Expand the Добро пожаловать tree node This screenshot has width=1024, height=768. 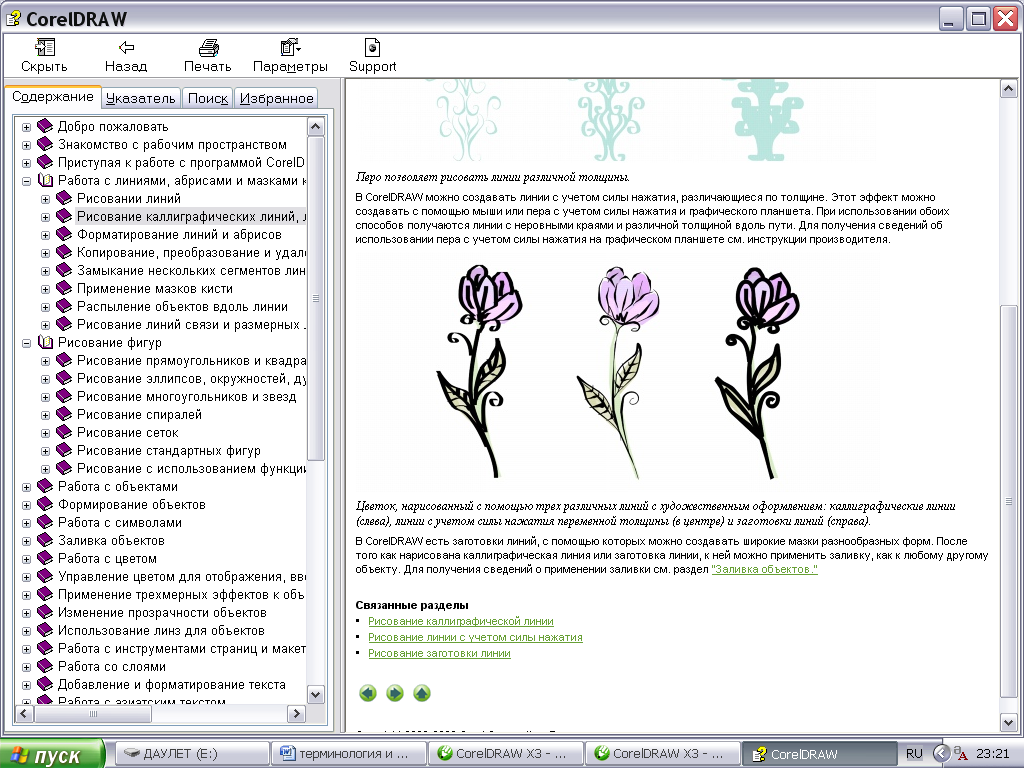point(26,127)
